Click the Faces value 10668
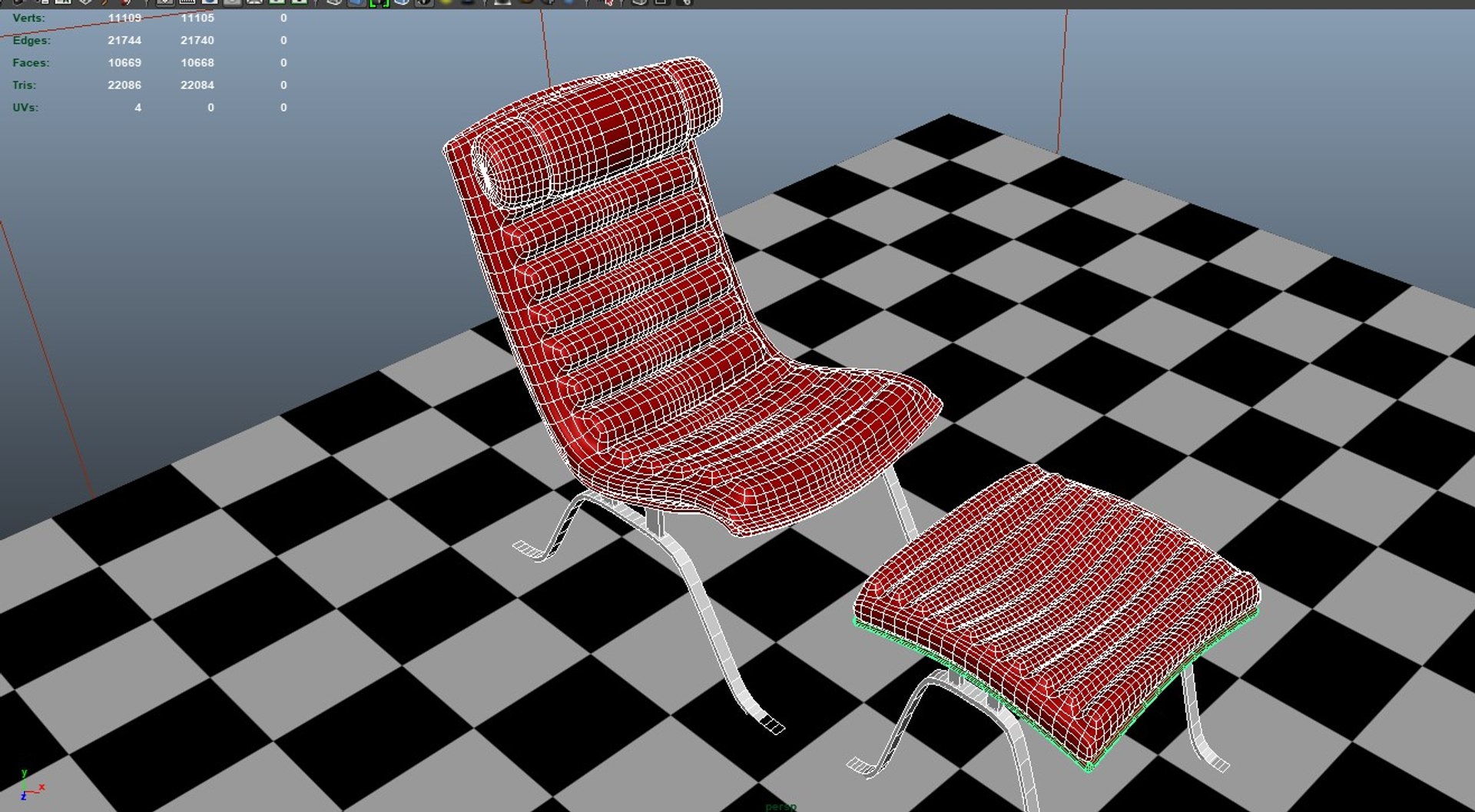The height and width of the screenshot is (812, 1475). pyautogui.click(x=197, y=62)
